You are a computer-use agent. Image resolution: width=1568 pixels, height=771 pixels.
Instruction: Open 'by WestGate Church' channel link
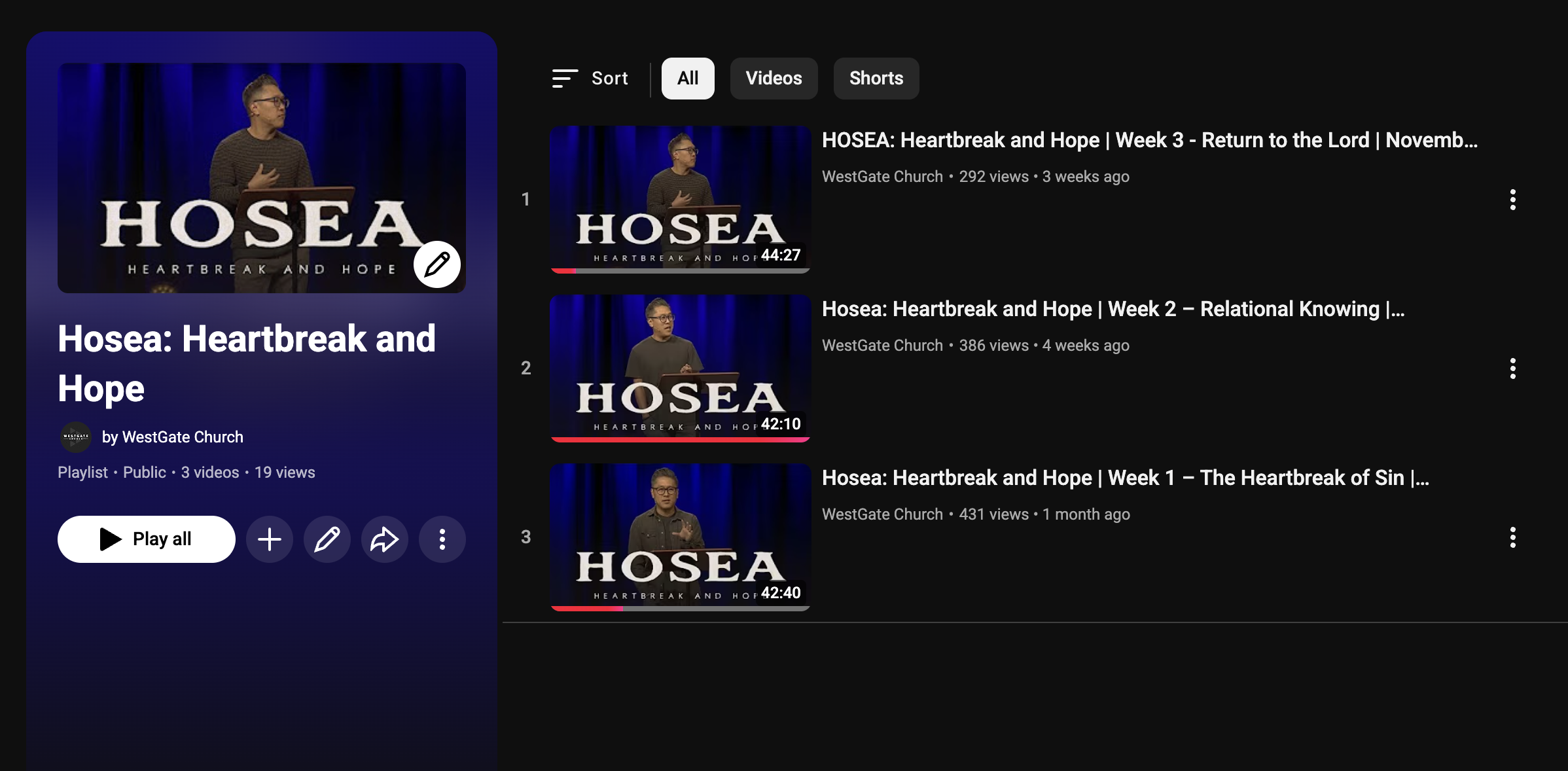(173, 437)
